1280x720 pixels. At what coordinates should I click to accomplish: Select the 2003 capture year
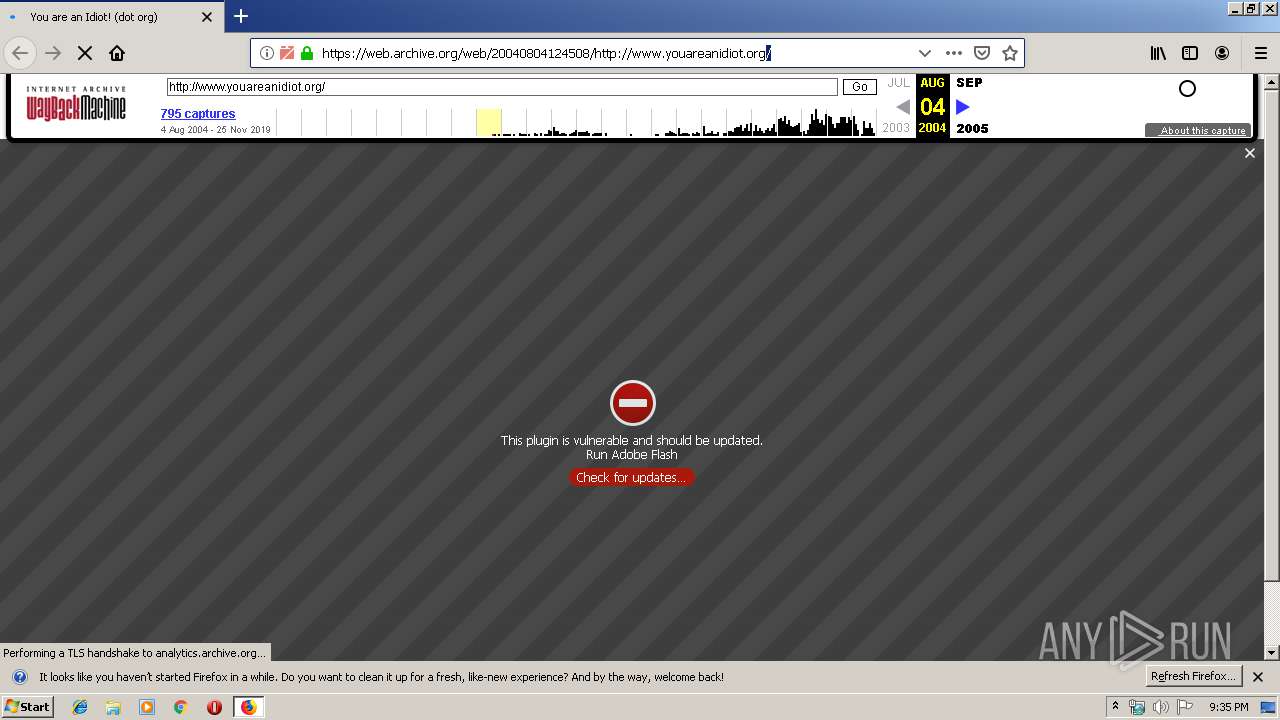[x=896, y=128]
